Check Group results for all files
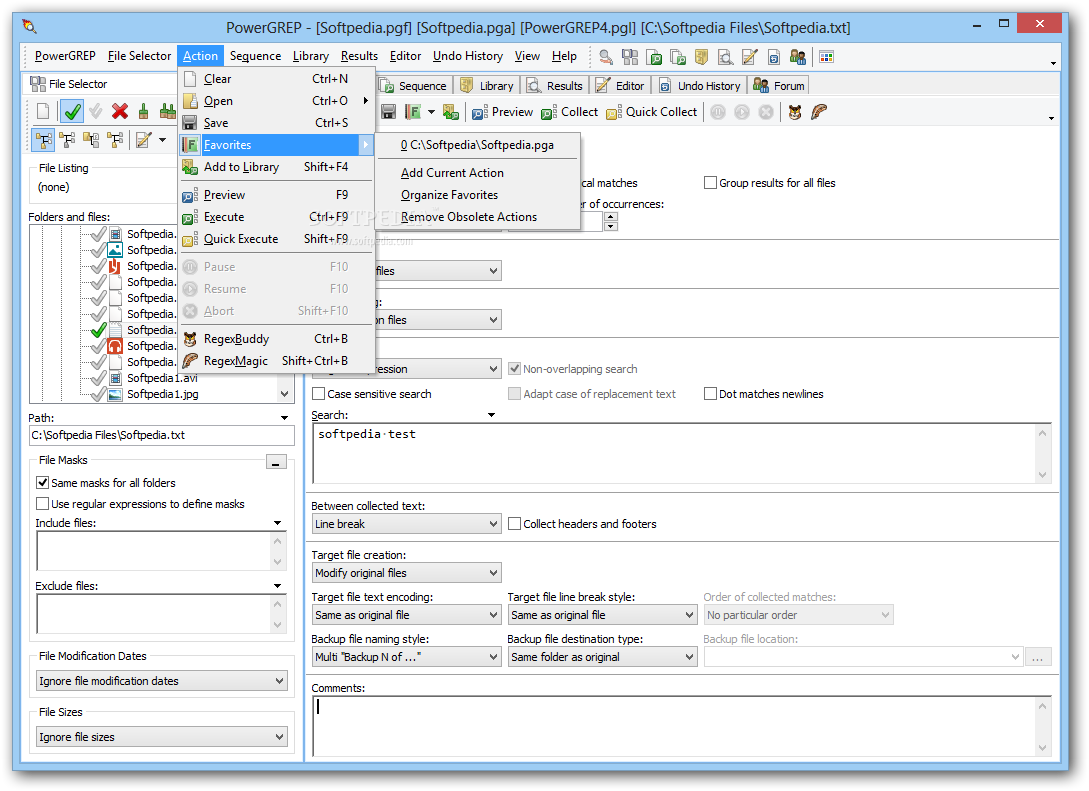The image size is (1089, 791). click(x=710, y=183)
